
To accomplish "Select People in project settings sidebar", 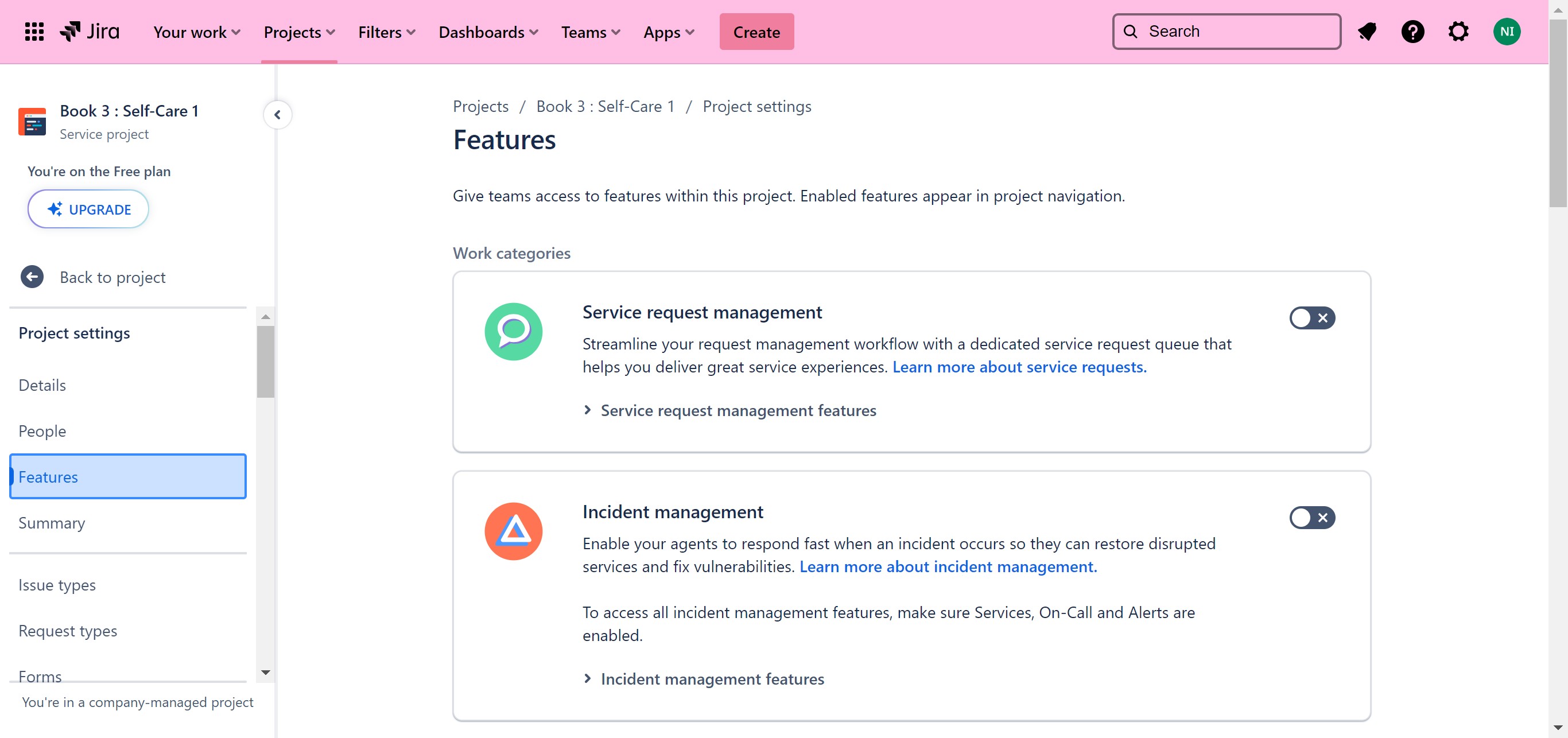I will pyautogui.click(x=42, y=431).
